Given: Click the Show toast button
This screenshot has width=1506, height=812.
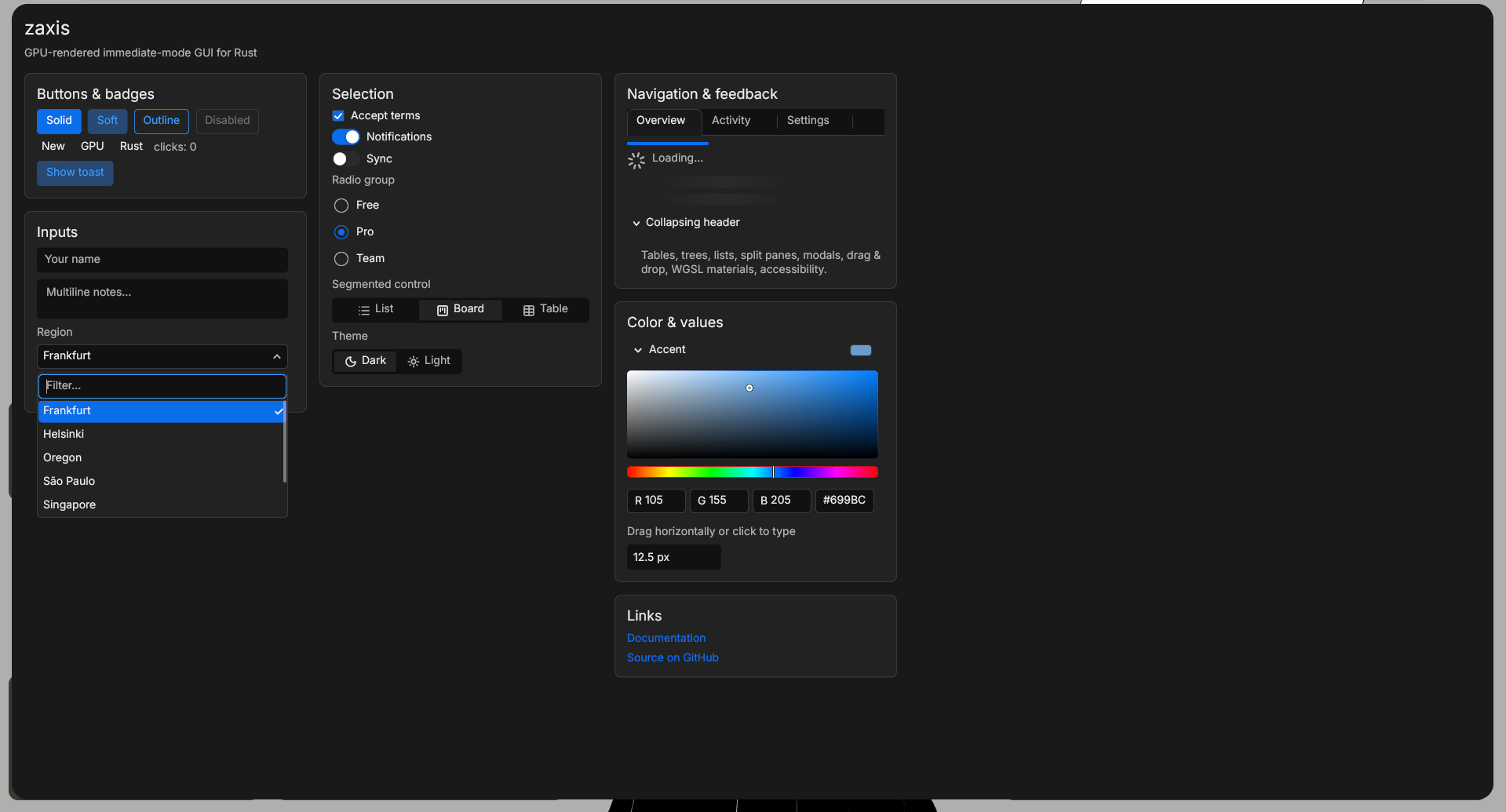Looking at the screenshot, I should click(x=75, y=173).
